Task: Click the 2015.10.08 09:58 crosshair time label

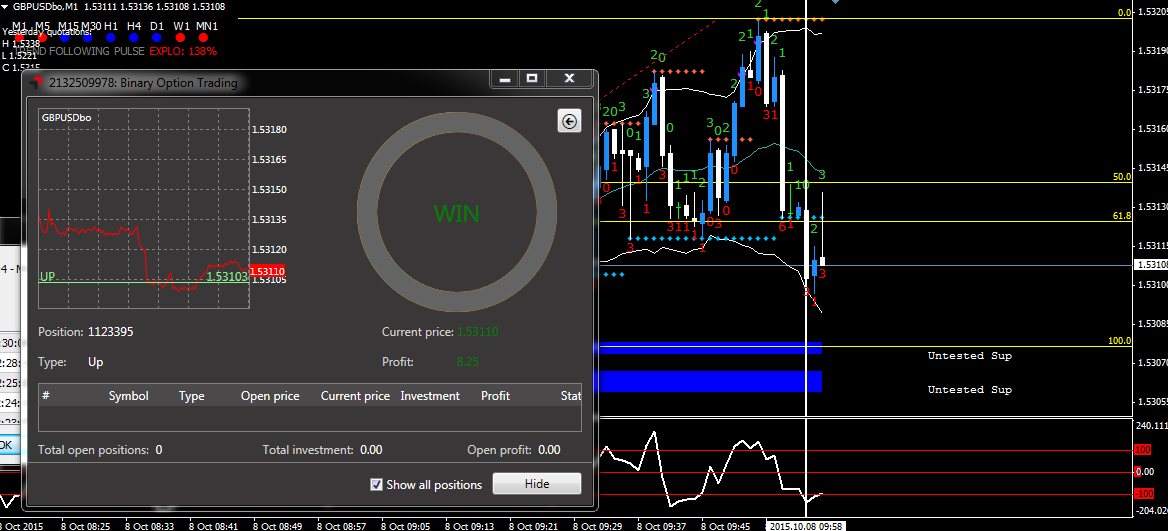Action: pyautogui.click(x=804, y=526)
